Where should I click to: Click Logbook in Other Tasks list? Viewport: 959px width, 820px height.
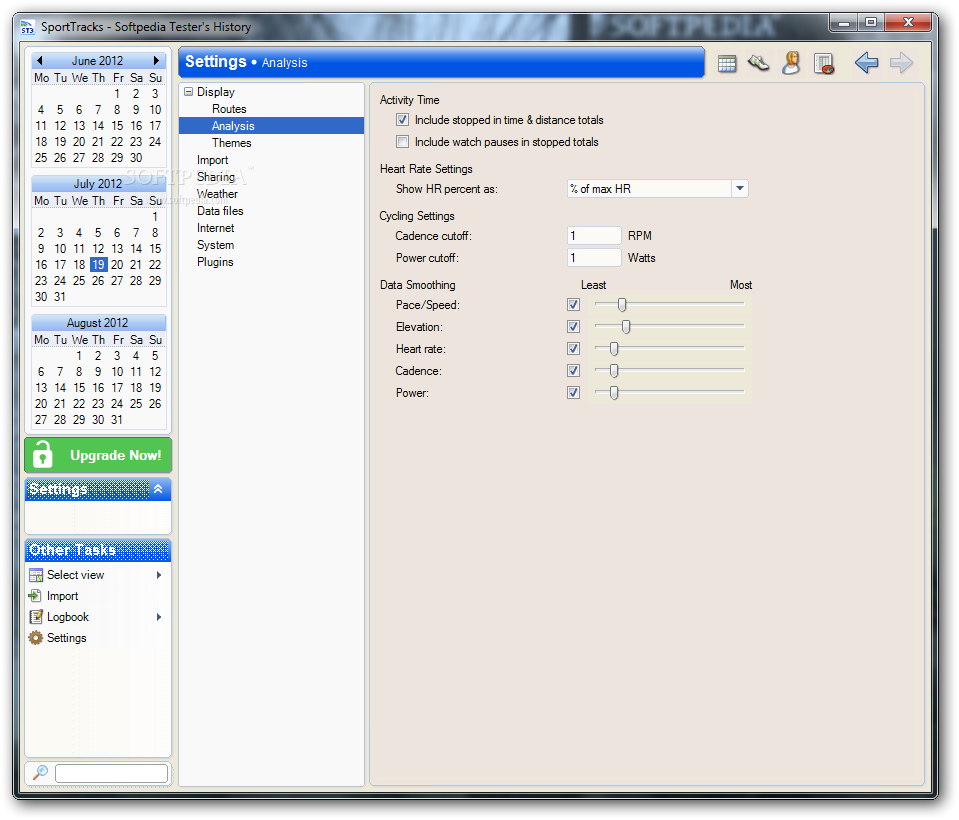[x=68, y=617]
